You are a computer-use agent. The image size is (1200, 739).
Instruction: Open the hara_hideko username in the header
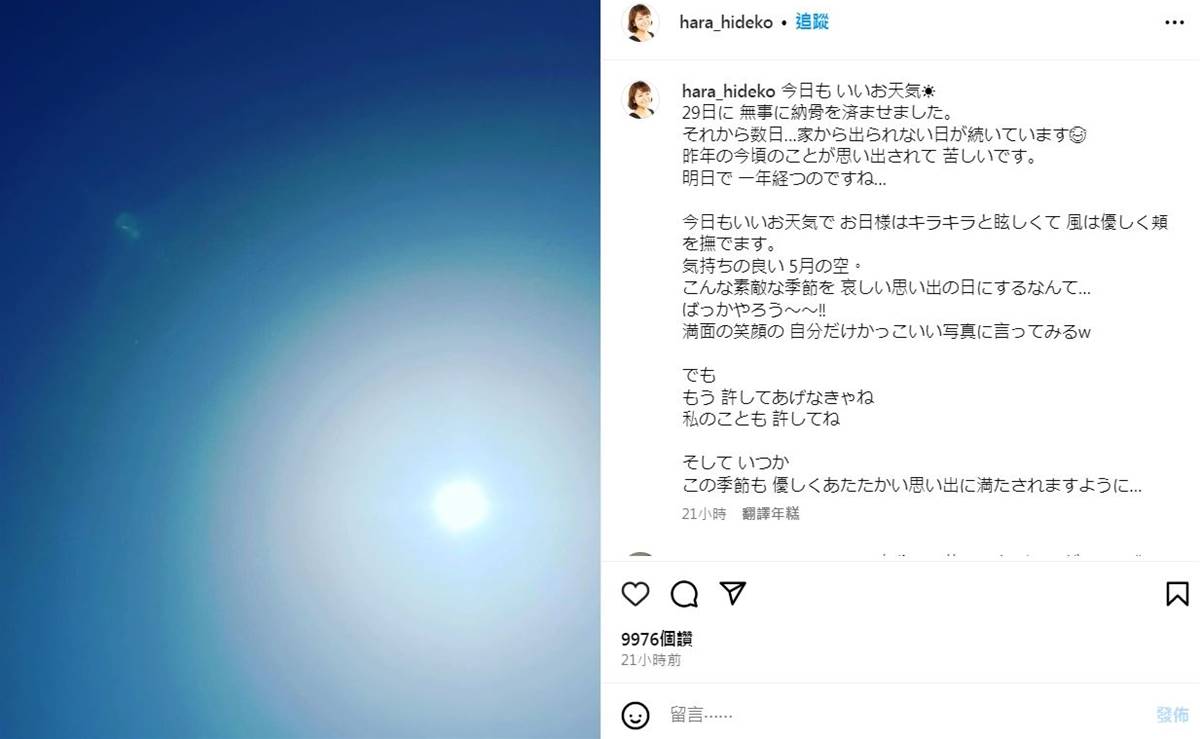click(727, 22)
